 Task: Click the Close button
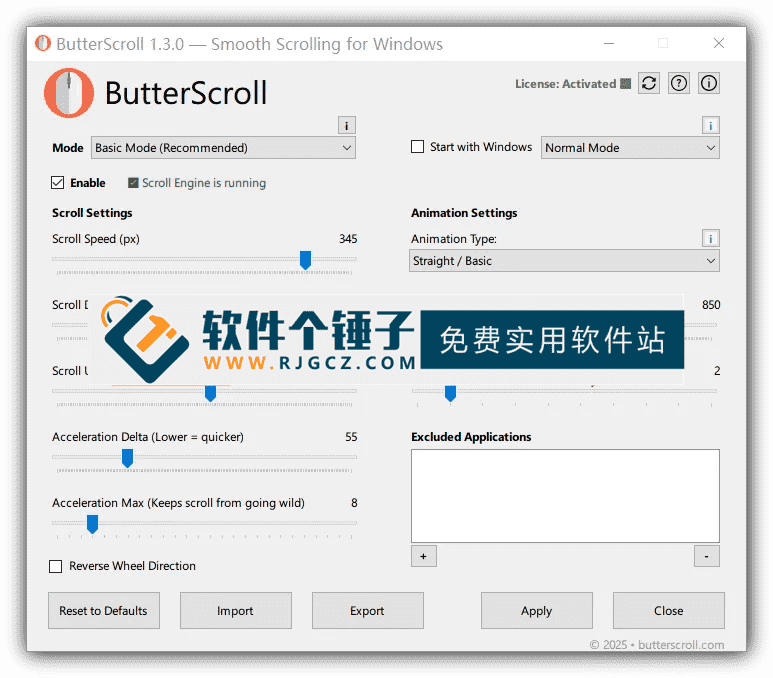(668, 610)
